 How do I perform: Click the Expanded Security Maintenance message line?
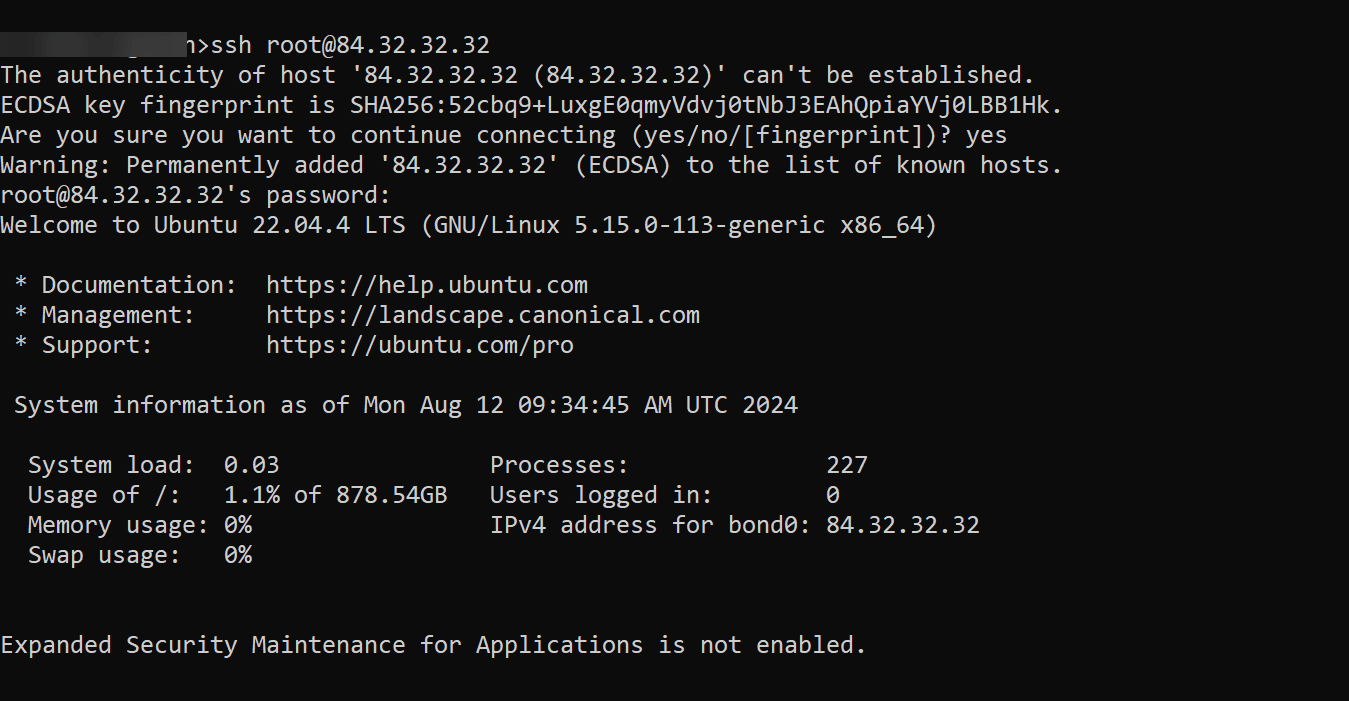click(433, 645)
